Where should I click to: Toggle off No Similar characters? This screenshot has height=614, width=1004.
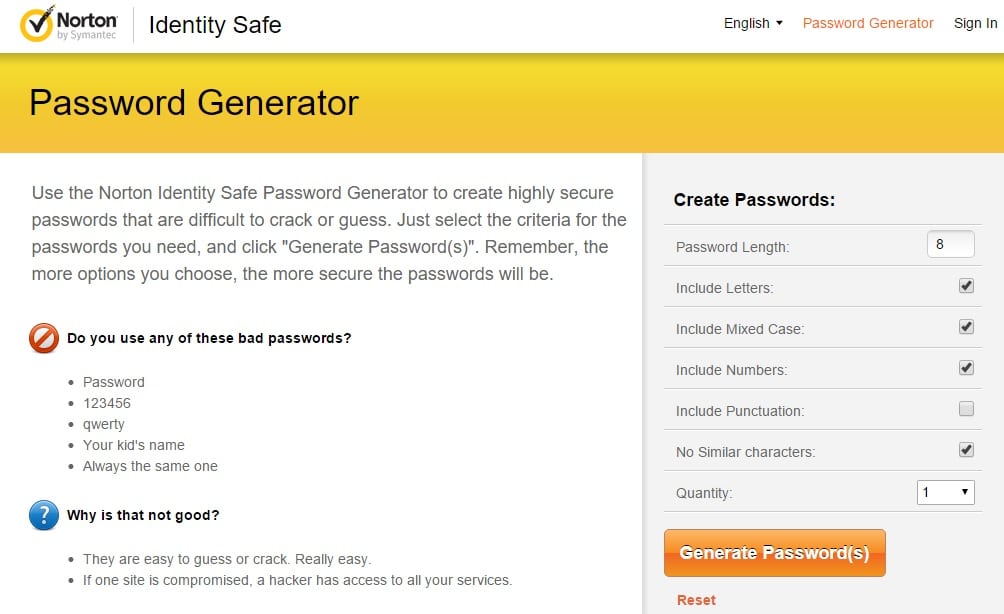pyautogui.click(x=966, y=449)
